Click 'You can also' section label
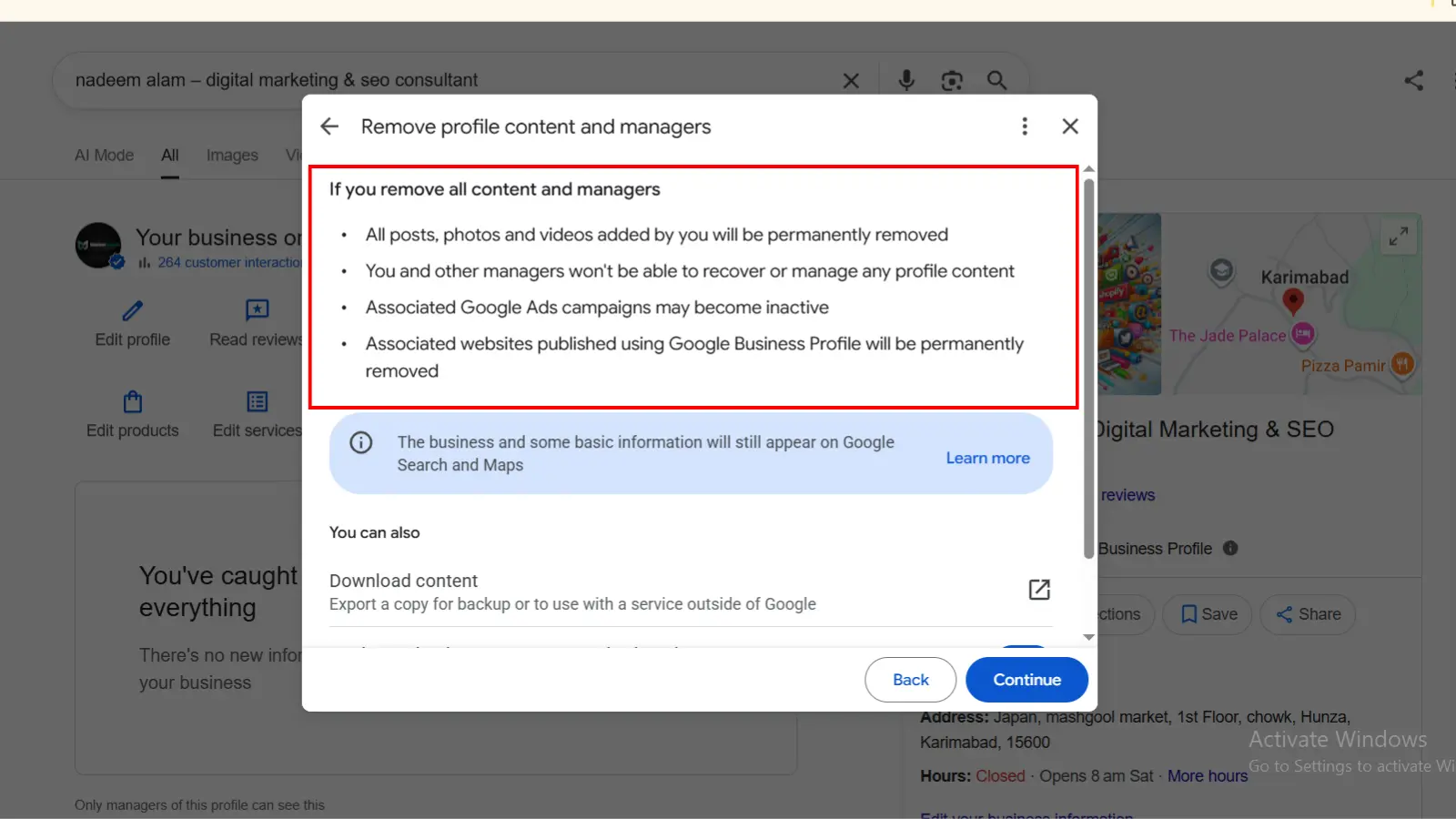The image size is (1456, 819). (x=375, y=532)
